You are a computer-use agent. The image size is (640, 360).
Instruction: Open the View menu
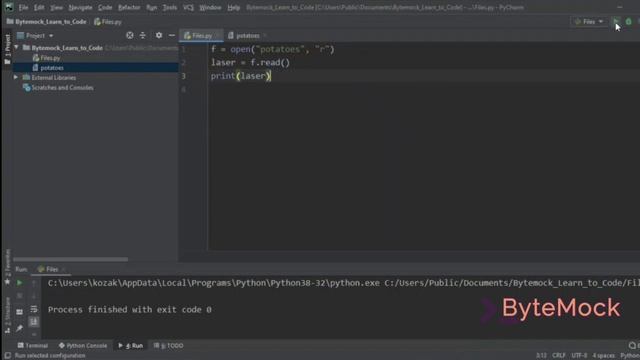click(56, 7)
